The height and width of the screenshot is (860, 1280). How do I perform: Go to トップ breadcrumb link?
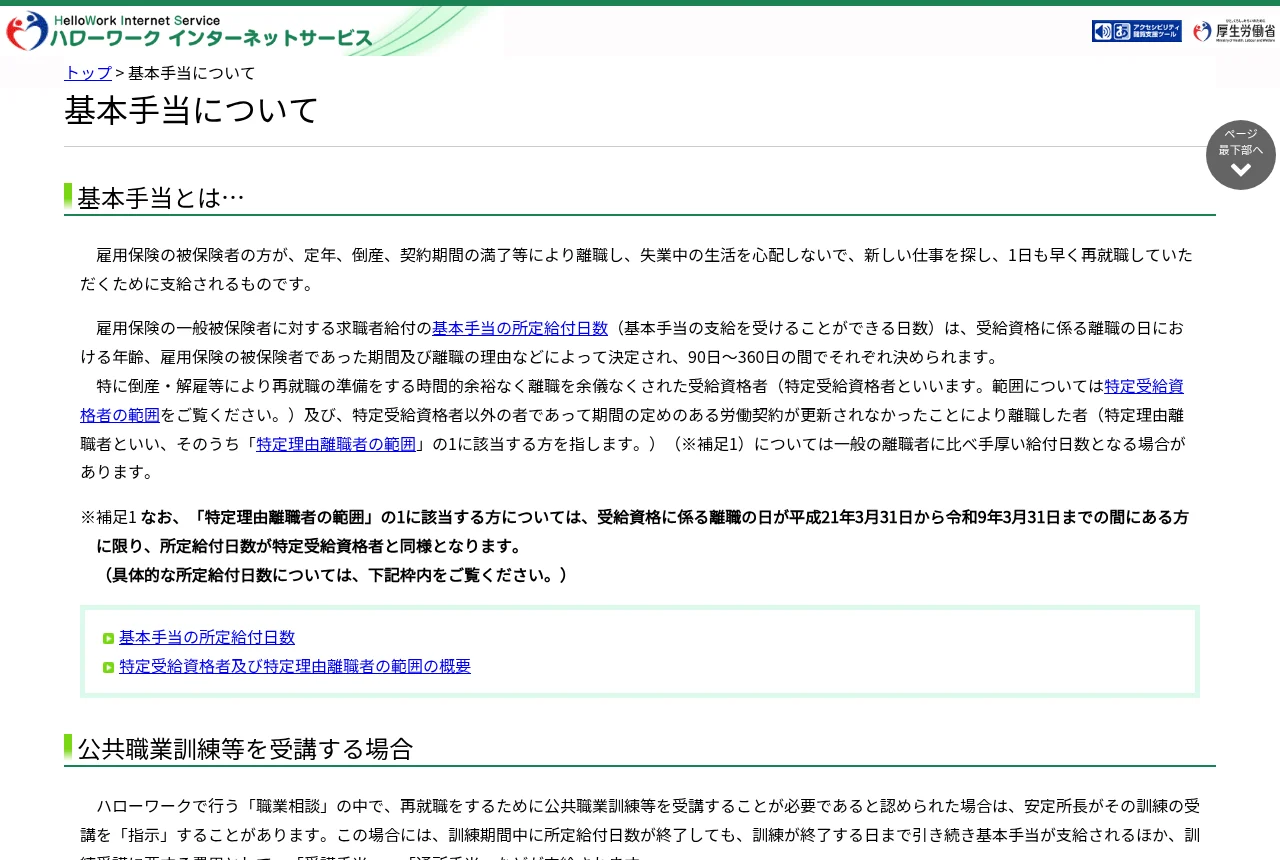pyautogui.click(x=88, y=73)
